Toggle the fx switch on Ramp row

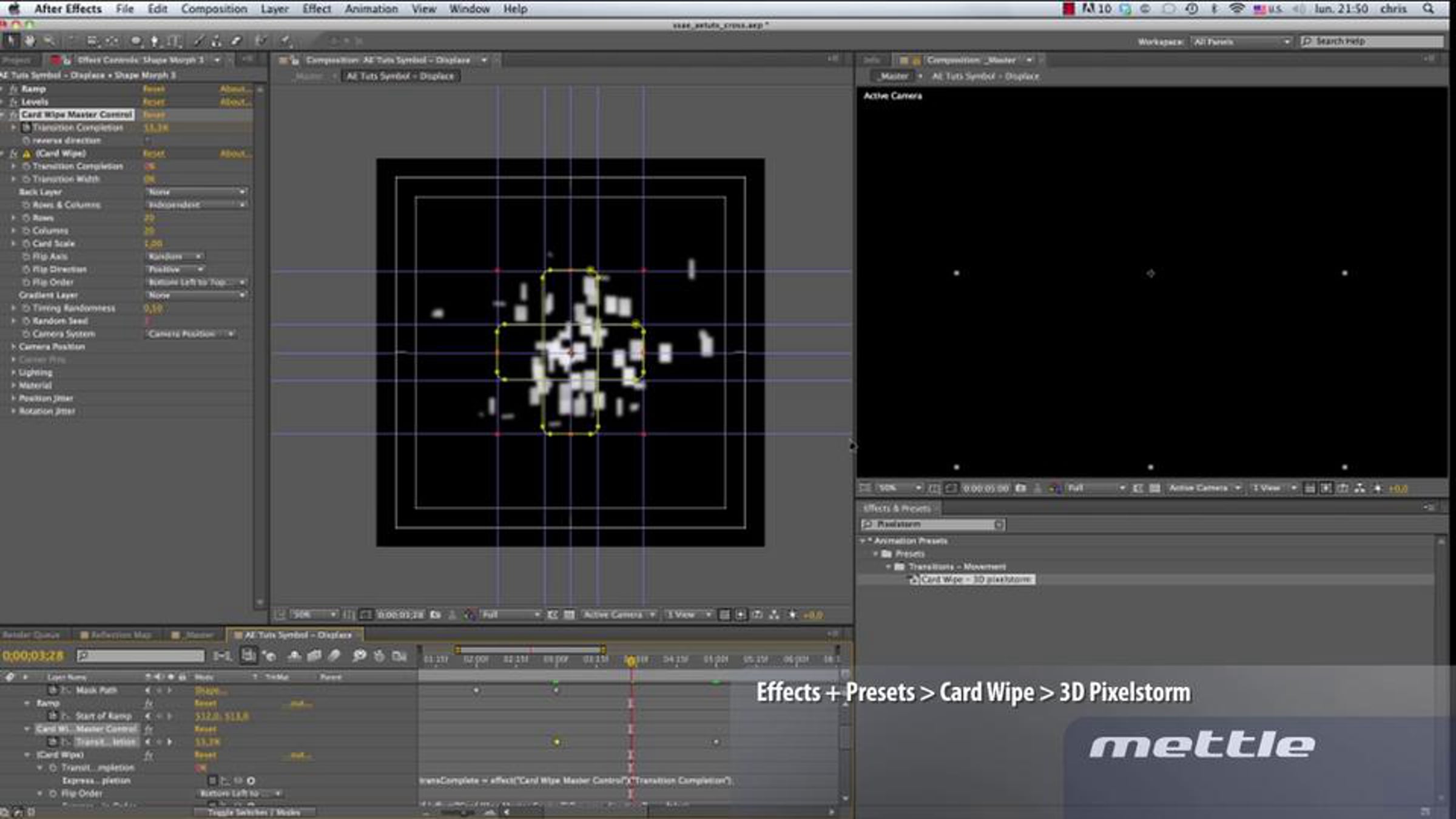point(149,704)
